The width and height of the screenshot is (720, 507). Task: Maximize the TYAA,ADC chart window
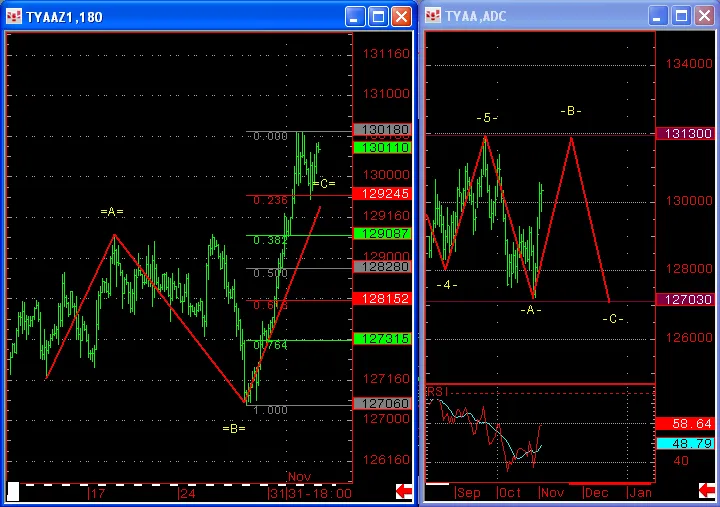pos(680,17)
